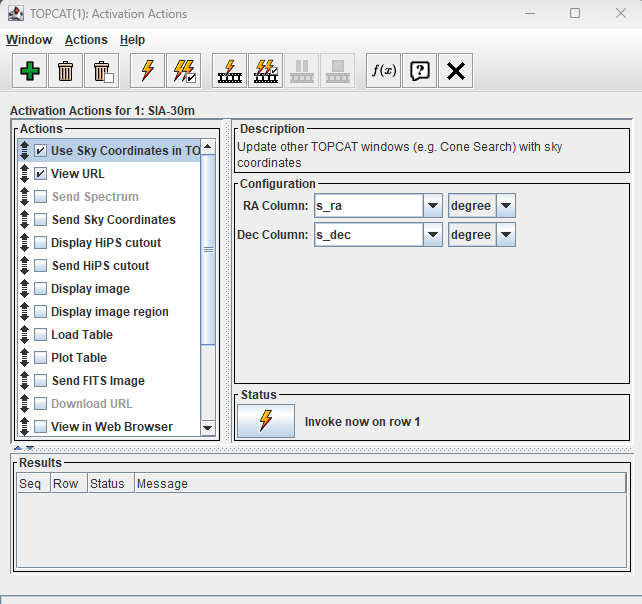The height and width of the screenshot is (604, 642).
Task: Open the Help menu
Action: pyautogui.click(x=132, y=40)
